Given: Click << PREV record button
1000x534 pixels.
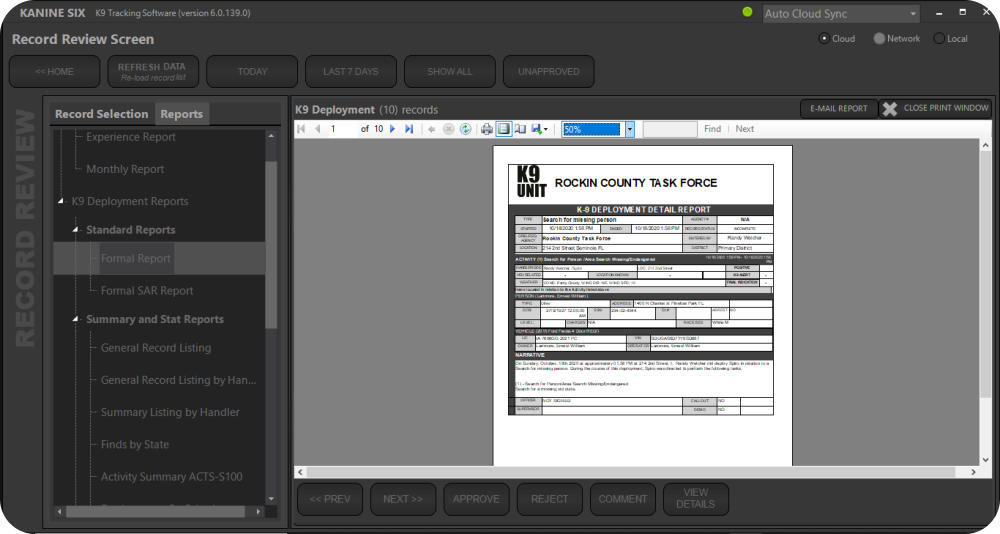Looking at the screenshot, I should [330, 499].
